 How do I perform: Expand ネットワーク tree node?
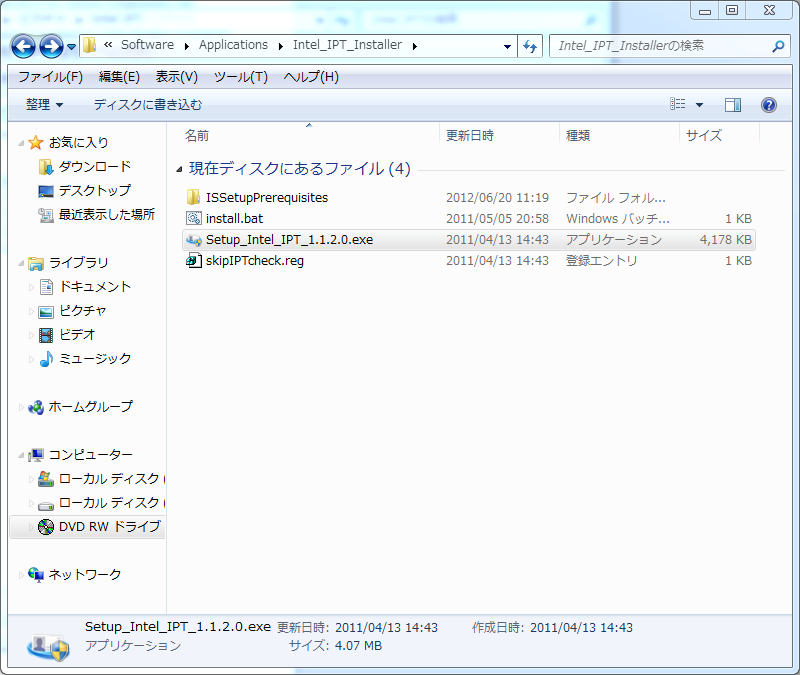(x=21, y=575)
